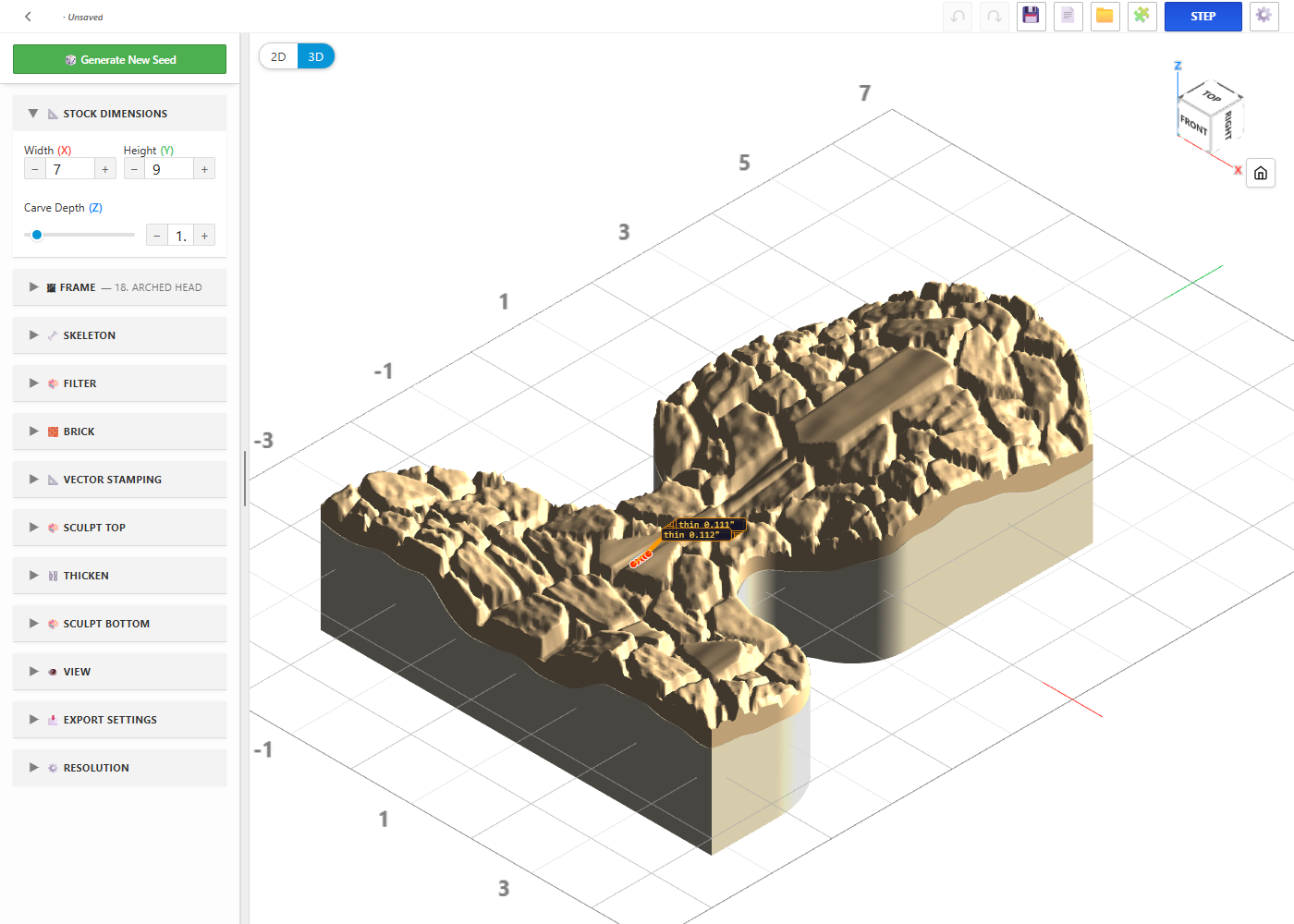The width and height of the screenshot is (1294, 924).
Task: Decrease Width with minus button
Action: [x=35, y=169]
